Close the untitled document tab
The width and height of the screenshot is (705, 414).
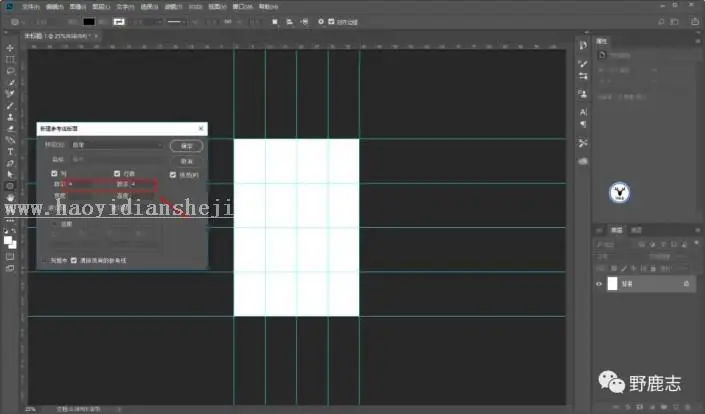point(96,36)
